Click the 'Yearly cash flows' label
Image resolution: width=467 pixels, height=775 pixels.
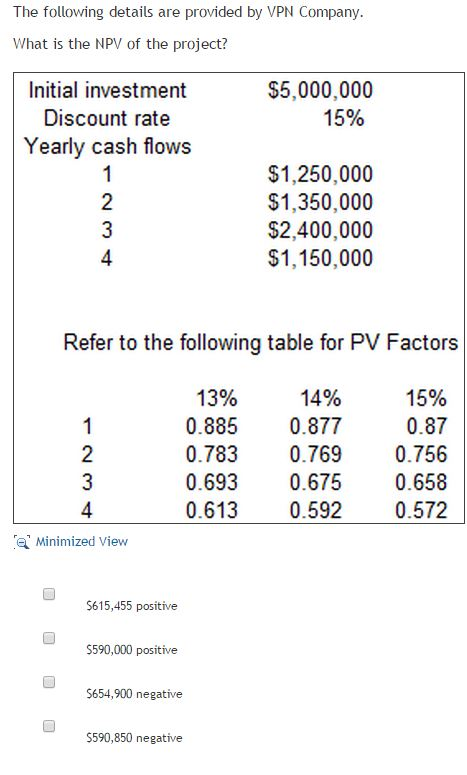tap(108, 147)
